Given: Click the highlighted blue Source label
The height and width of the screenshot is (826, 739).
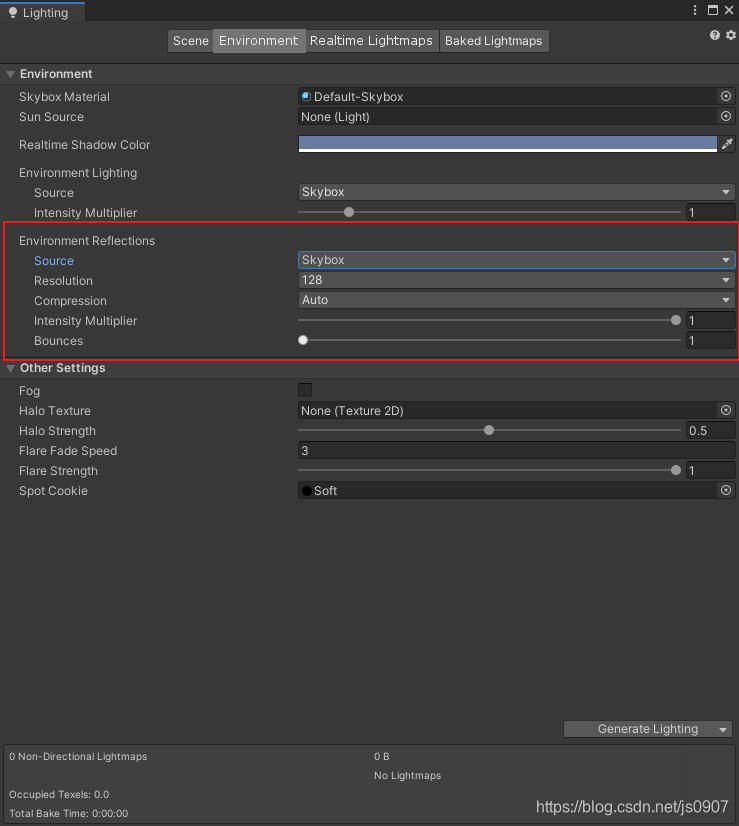Looking at the screenshot, I should coord(54,261).
